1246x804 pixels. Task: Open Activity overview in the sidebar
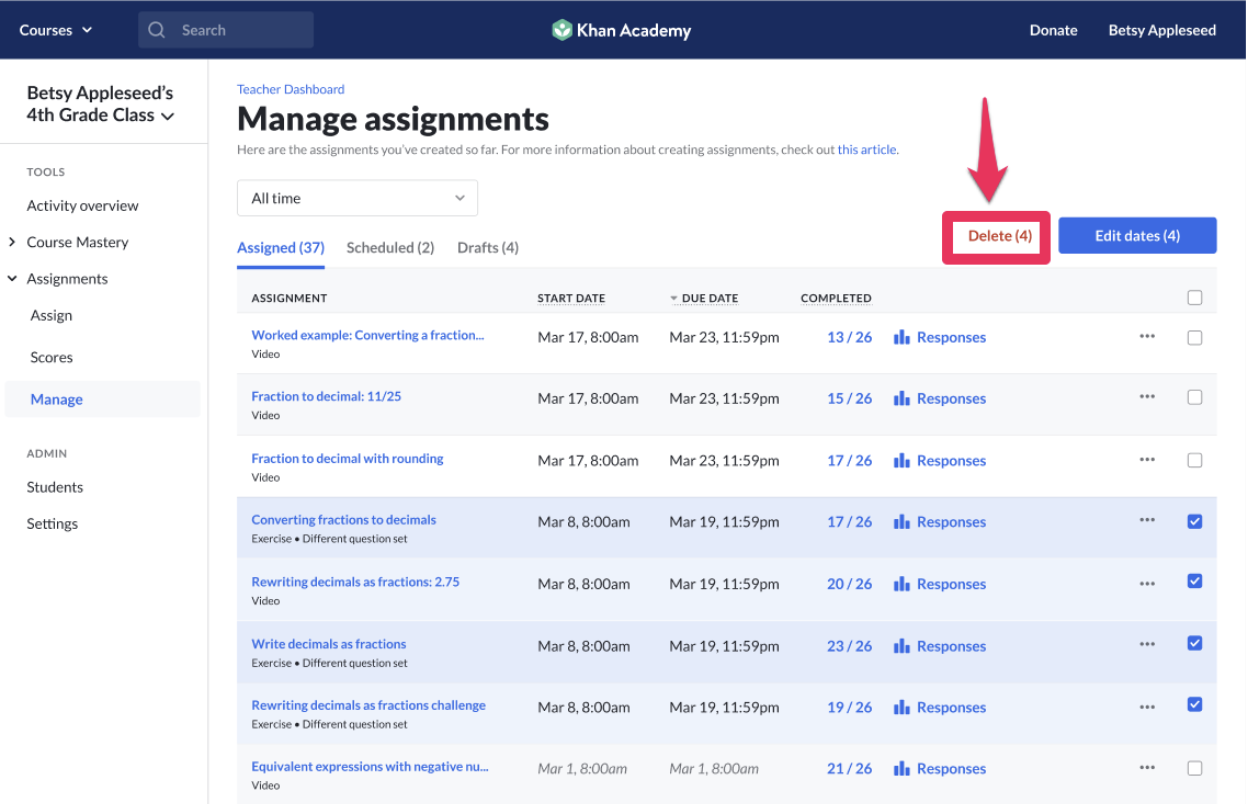pyautogui.click(x=83, y=206)
